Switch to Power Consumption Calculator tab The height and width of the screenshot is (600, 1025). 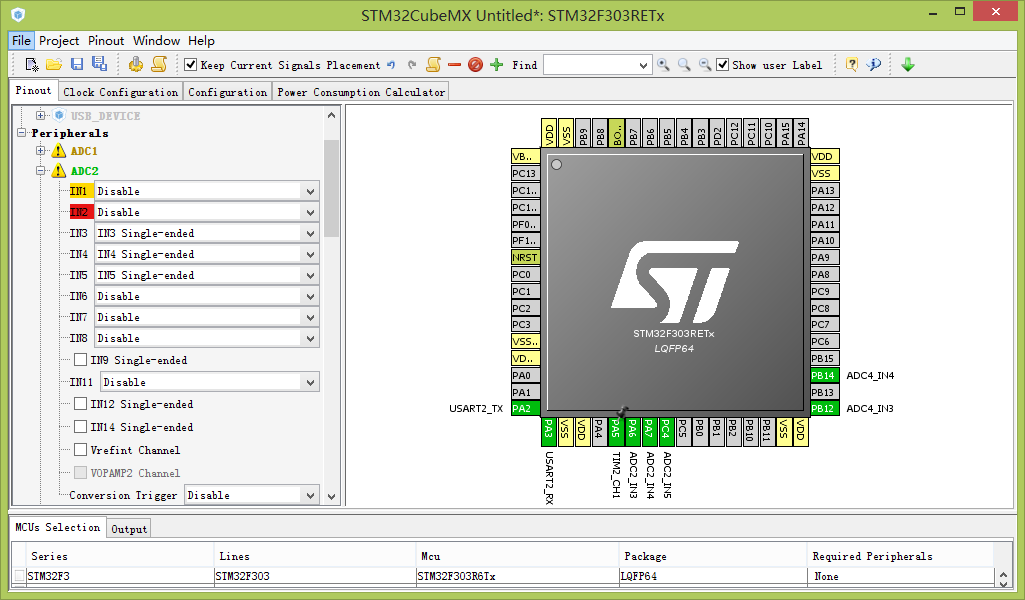pos(361,92)
